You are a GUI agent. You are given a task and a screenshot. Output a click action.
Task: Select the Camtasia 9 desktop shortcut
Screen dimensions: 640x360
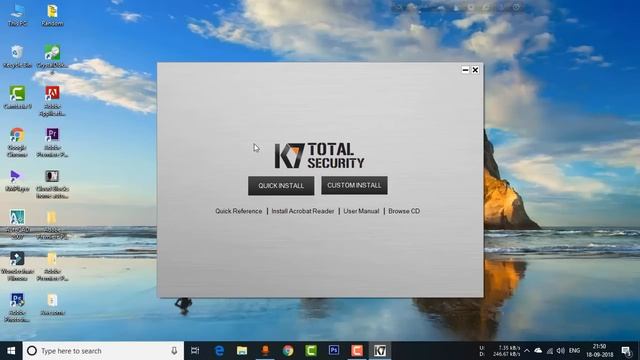(18, 98)
